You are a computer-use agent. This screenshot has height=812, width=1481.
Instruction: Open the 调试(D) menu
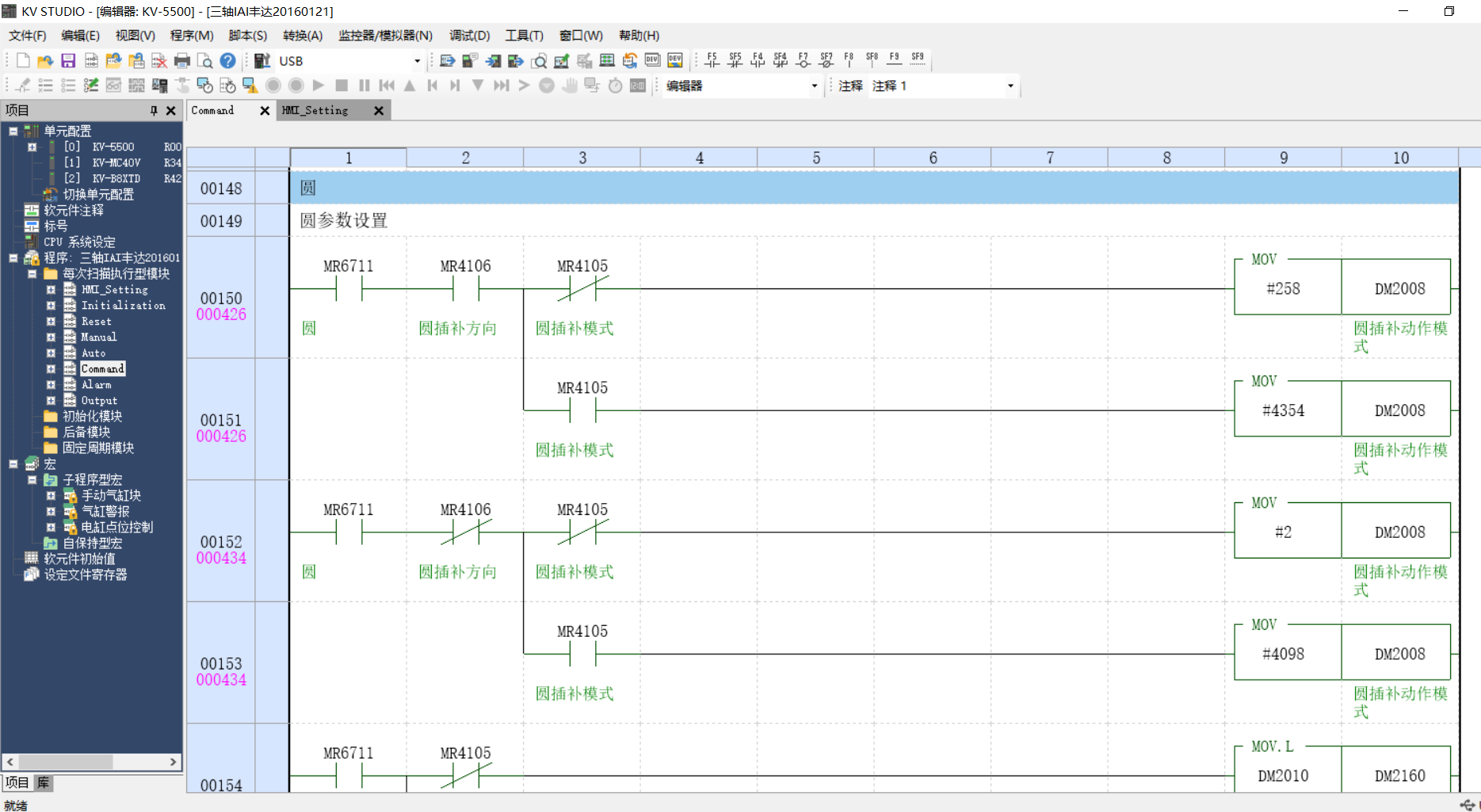[x=469, y=36]
